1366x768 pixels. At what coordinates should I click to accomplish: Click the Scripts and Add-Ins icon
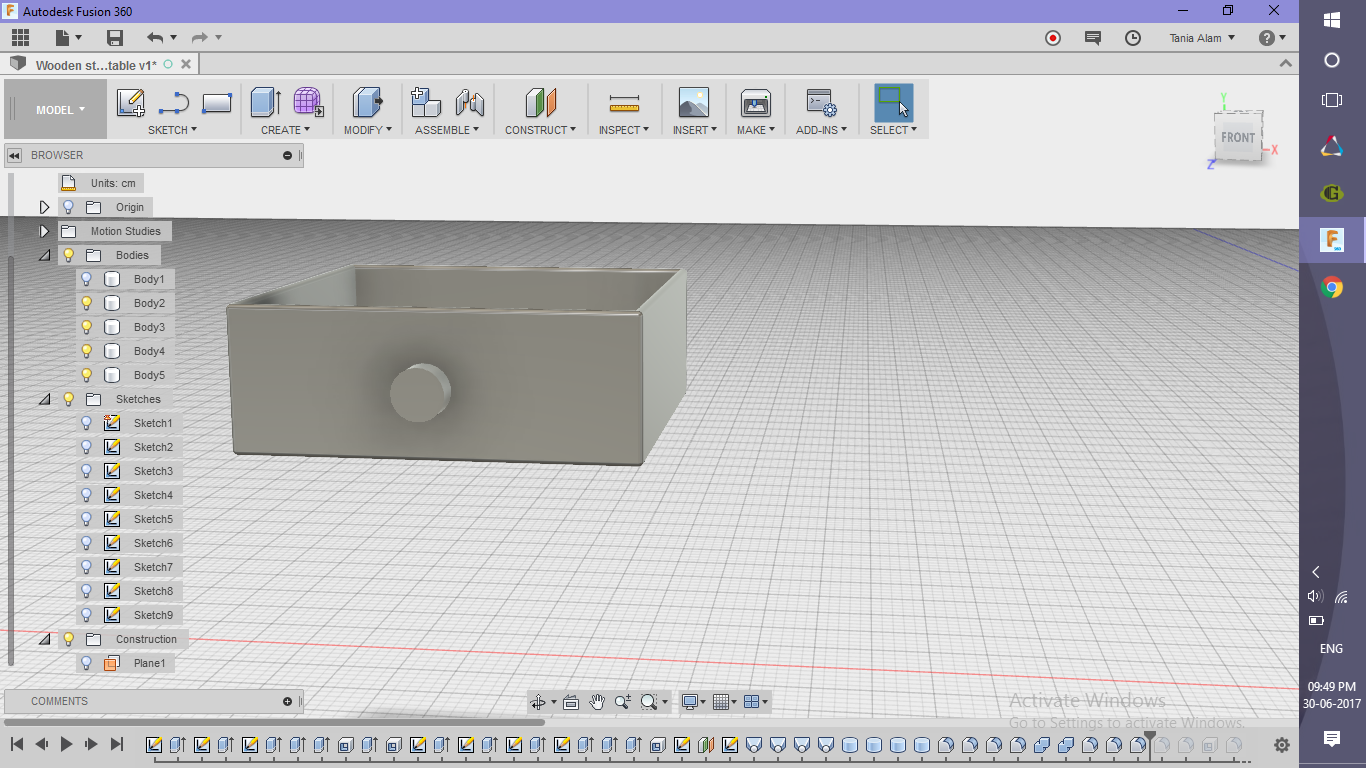tap(822, 103)
